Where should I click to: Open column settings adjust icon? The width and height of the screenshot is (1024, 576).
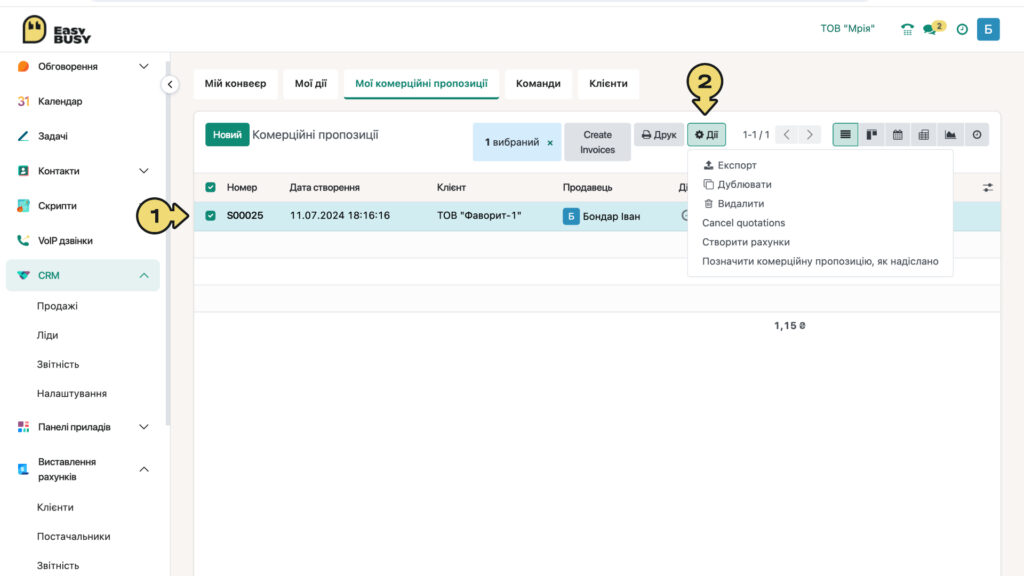coord(987,187)
